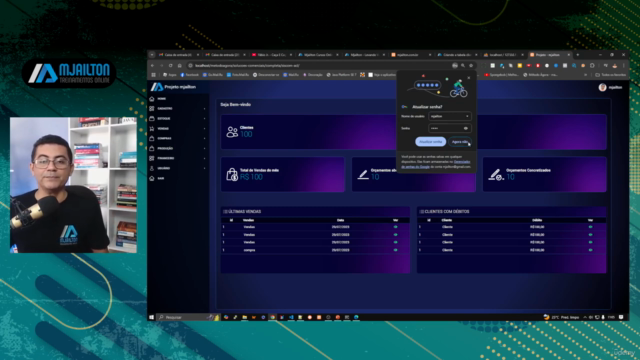Click the localhost URL address bar
The image size is (640, 360).
(x=247, y=66)
